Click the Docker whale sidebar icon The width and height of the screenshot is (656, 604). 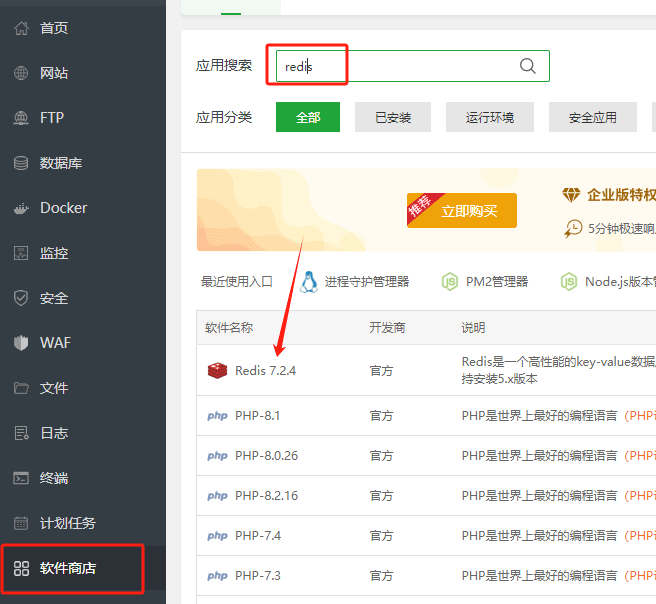click(21, 208)
